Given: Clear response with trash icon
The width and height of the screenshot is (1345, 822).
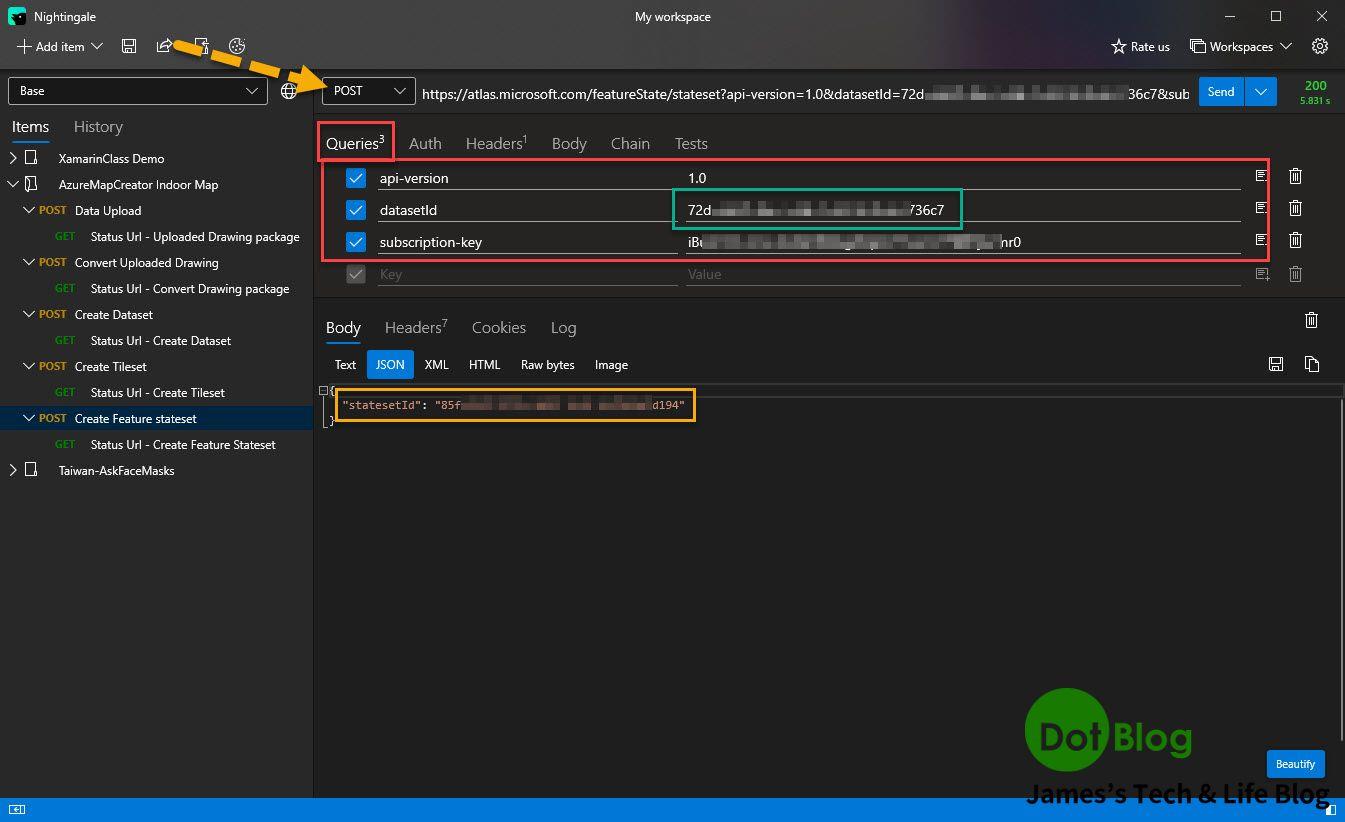Looking at the screenshot, I should [1311, 320].
